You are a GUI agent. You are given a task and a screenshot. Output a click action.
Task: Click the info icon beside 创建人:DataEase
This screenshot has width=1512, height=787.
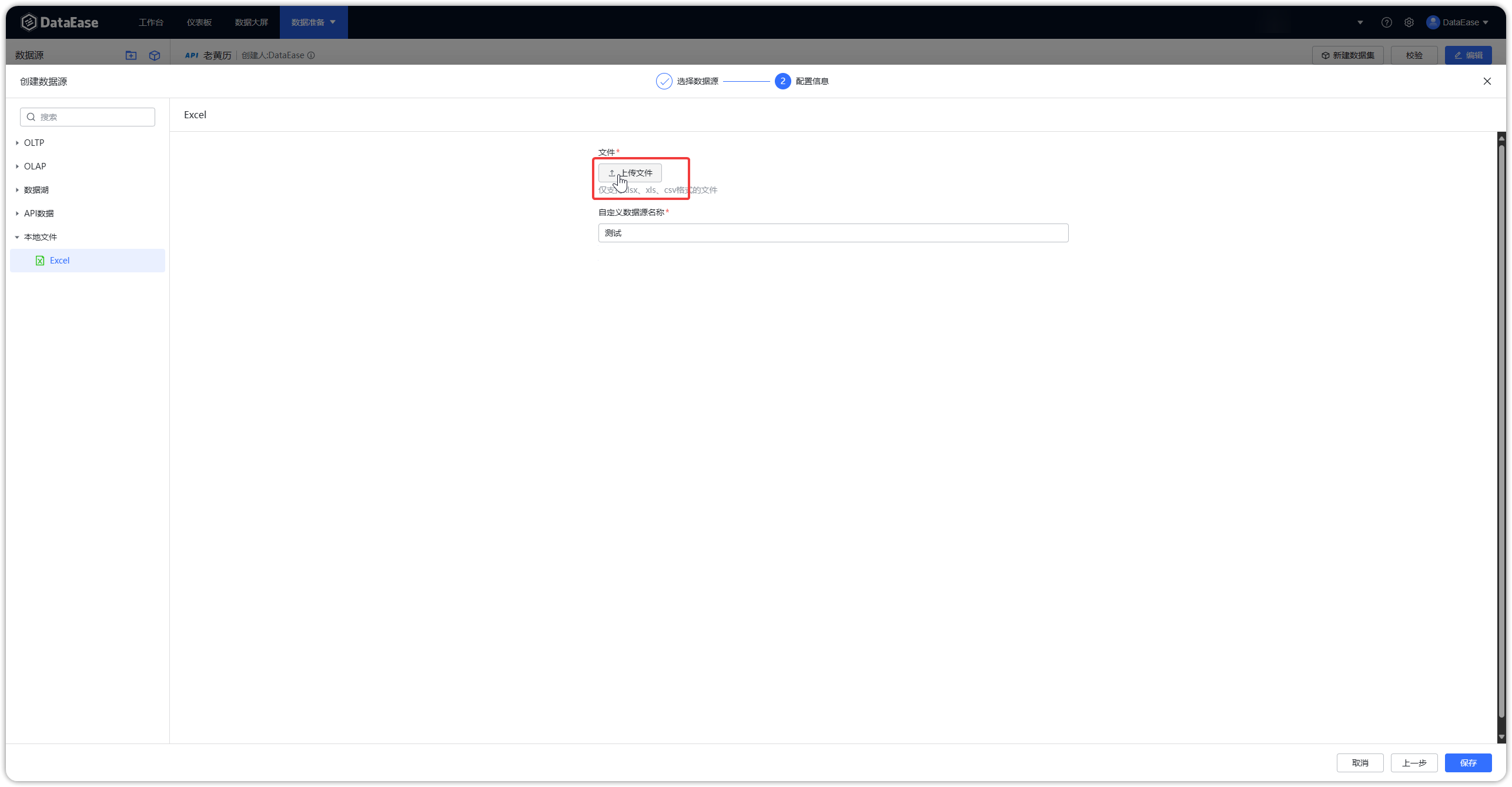pos(312,55)
